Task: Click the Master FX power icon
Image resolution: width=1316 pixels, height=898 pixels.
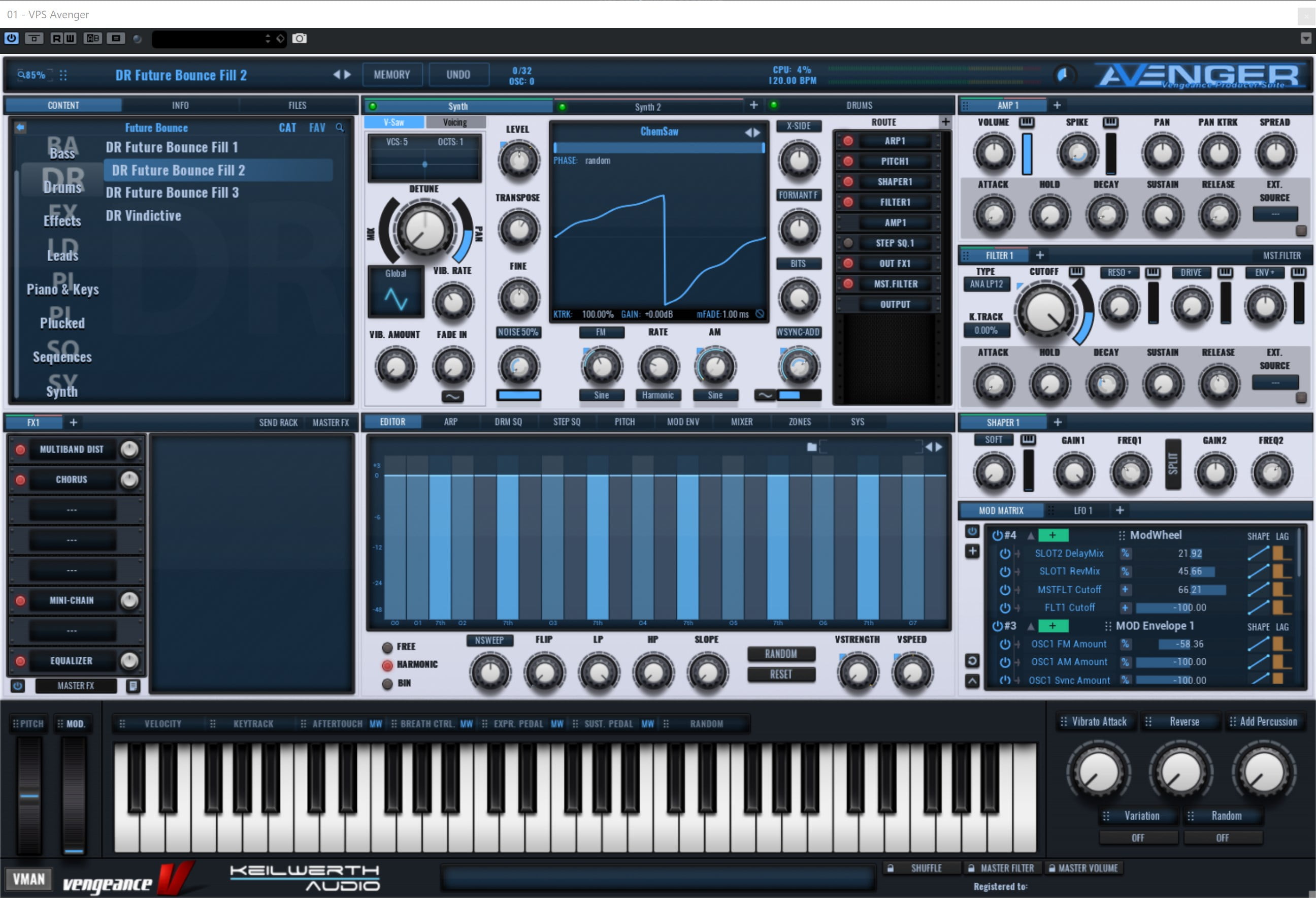Action: click(18, 686)
